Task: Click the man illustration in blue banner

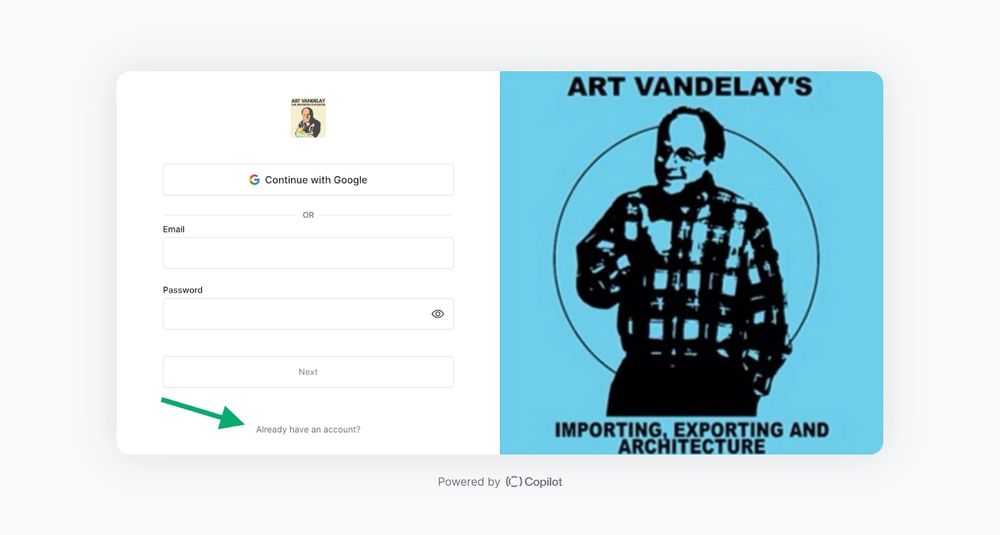Action: 686,261
